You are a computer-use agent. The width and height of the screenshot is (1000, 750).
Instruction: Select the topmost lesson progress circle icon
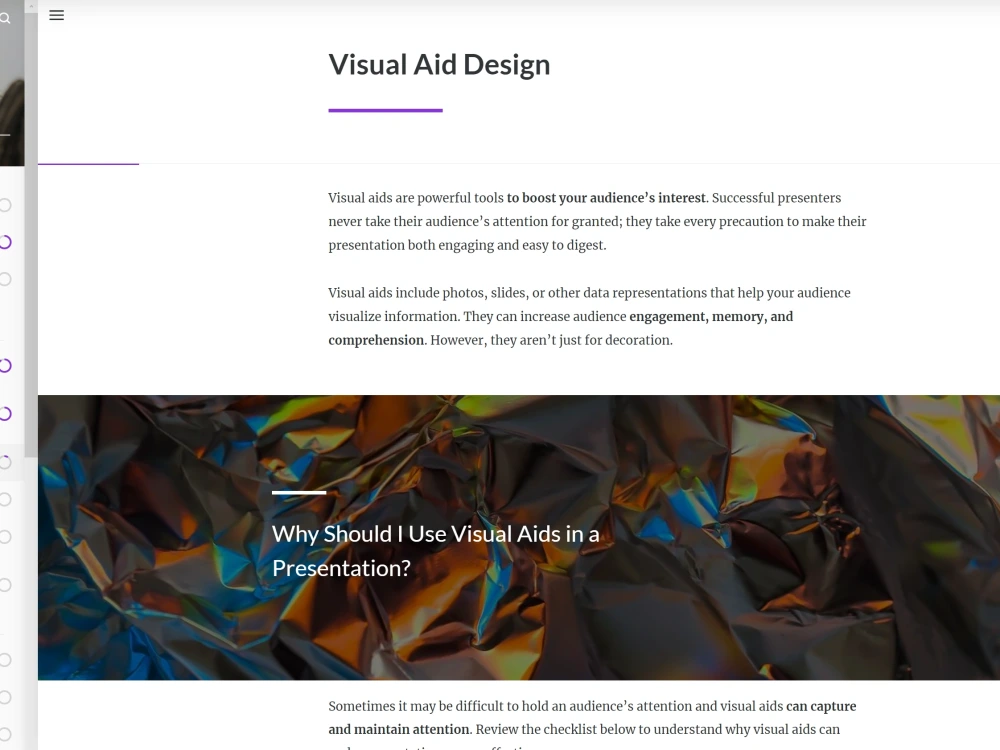tap(4, 204)
